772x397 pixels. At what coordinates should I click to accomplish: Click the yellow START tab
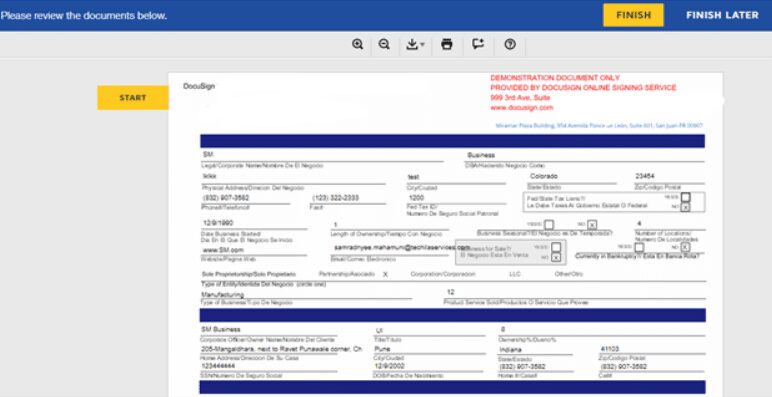[133, 98]
